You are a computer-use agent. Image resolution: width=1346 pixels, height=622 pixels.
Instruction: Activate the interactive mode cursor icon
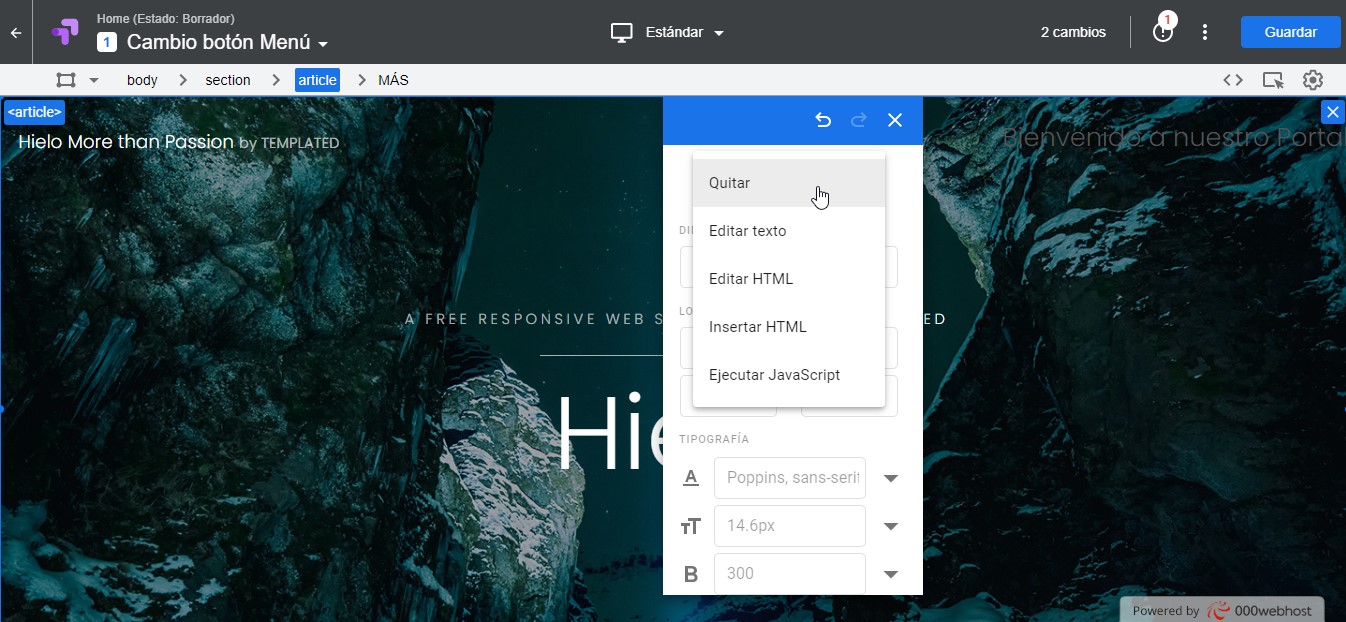click(1272, 80)
